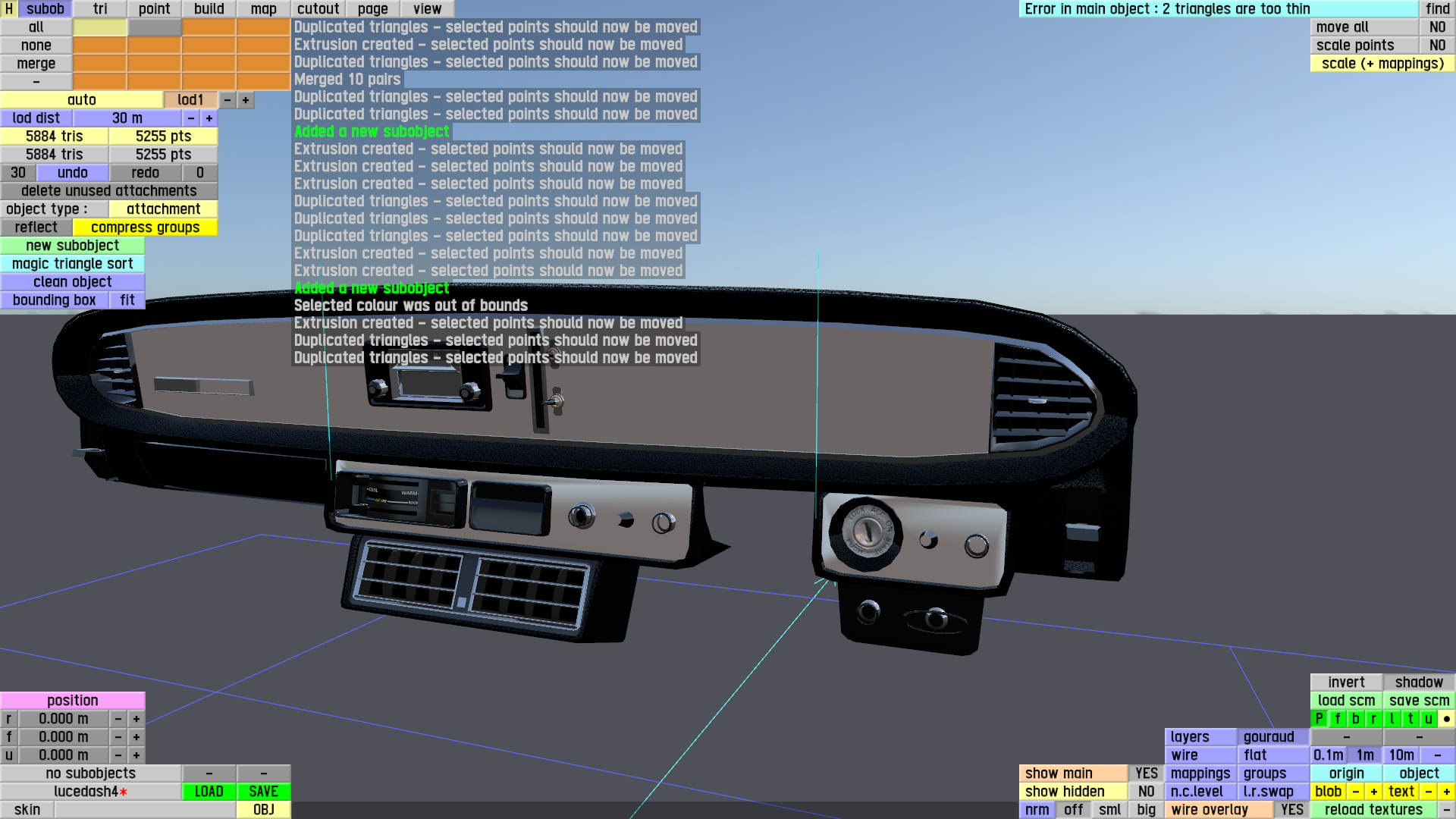Click the skin name input field

point(144,809)
